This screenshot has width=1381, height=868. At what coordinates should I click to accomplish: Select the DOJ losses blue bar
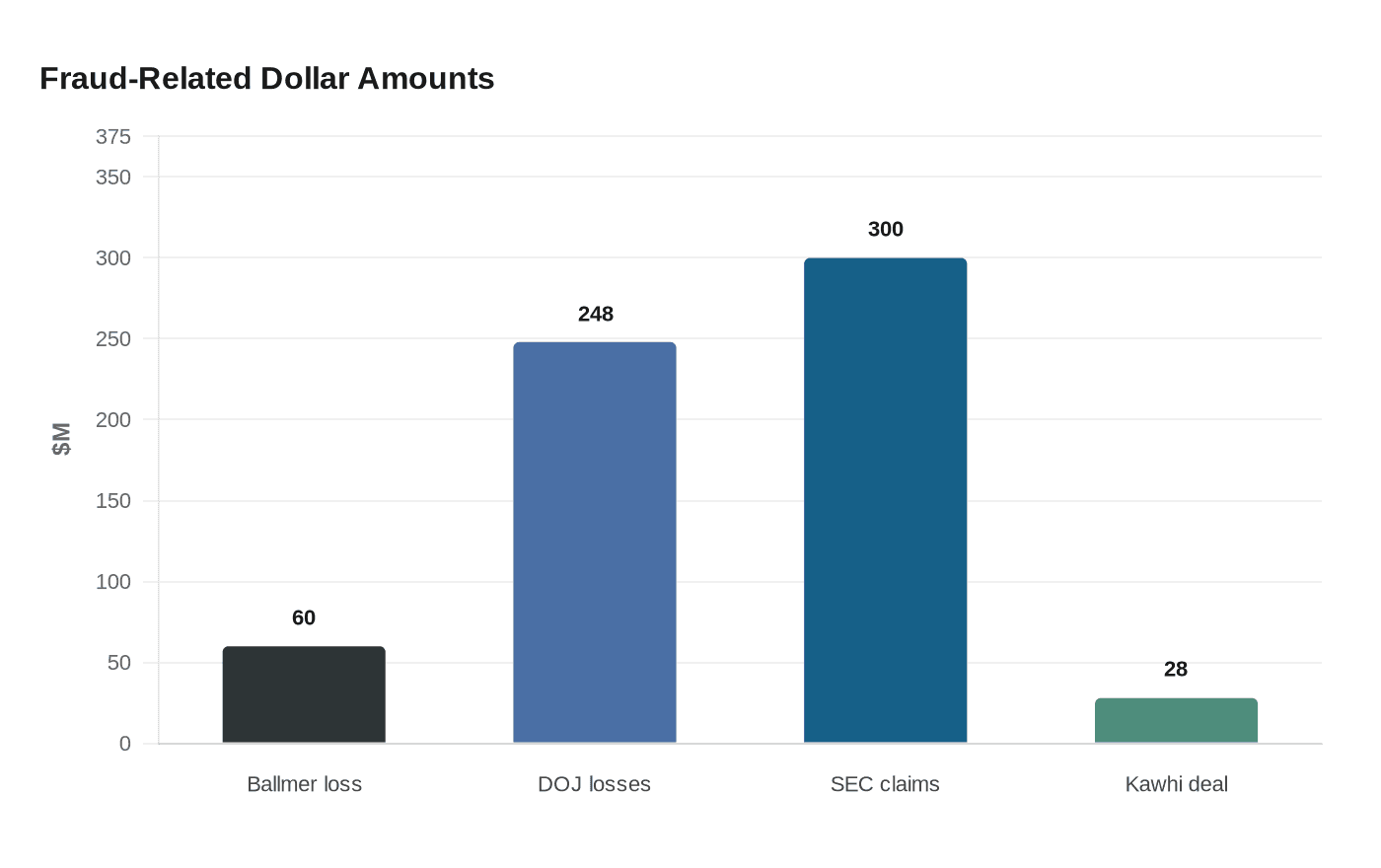[595, 542]
